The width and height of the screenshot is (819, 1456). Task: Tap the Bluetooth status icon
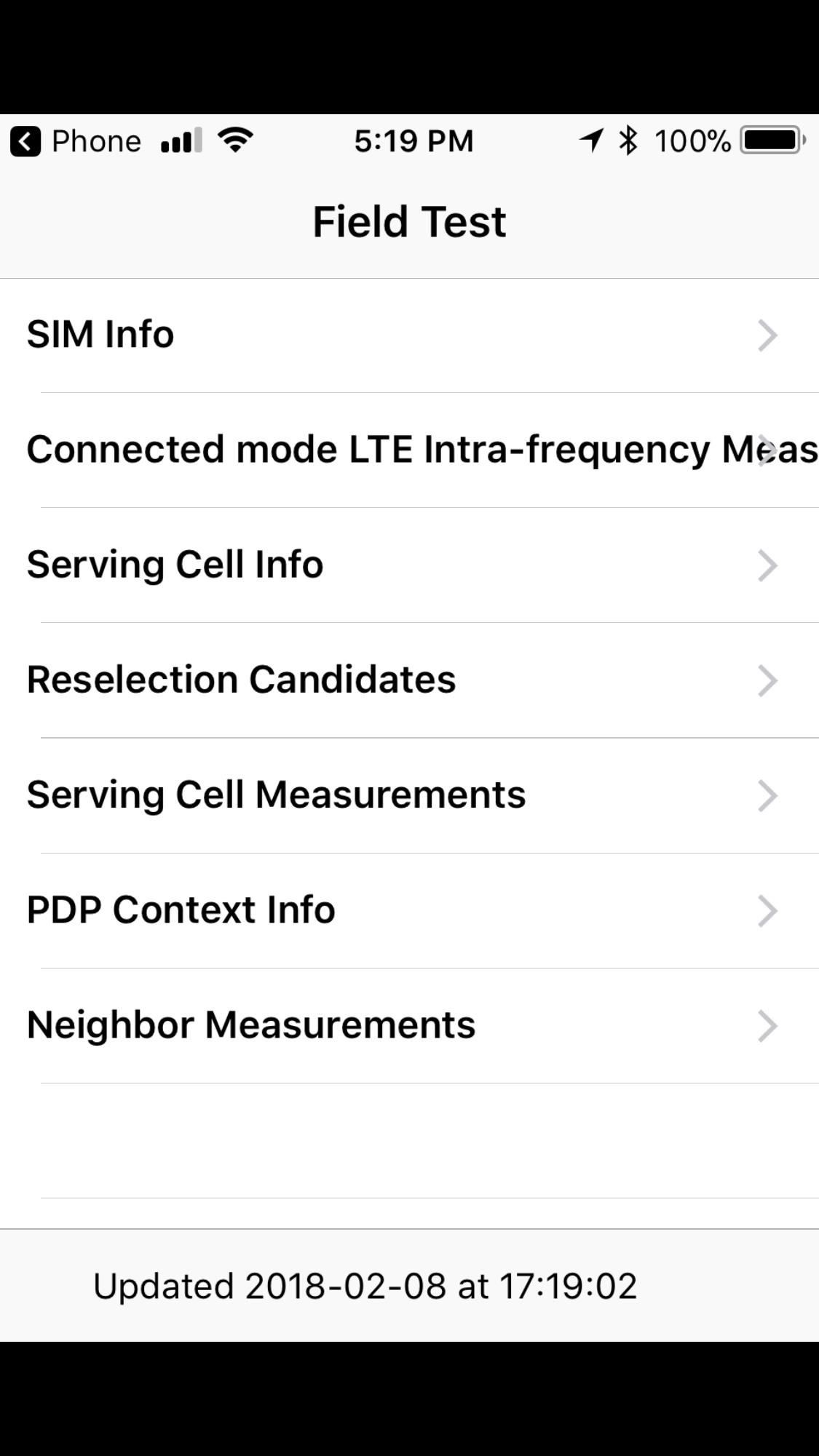click(628, 140)
